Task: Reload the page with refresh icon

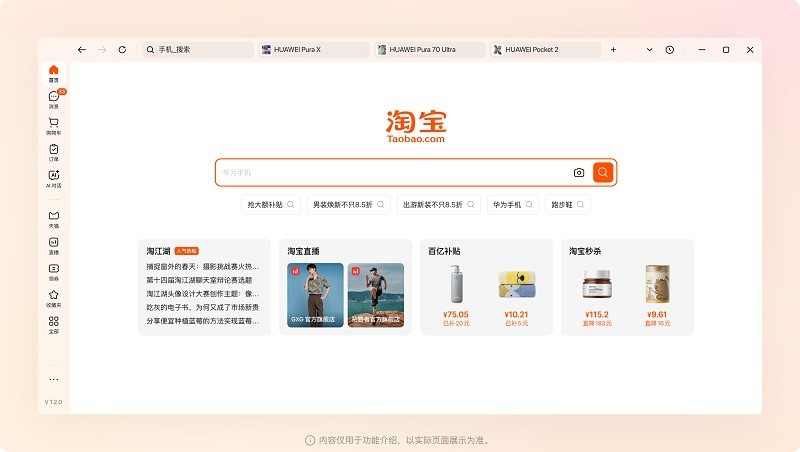Action: [x=122, y=49]
